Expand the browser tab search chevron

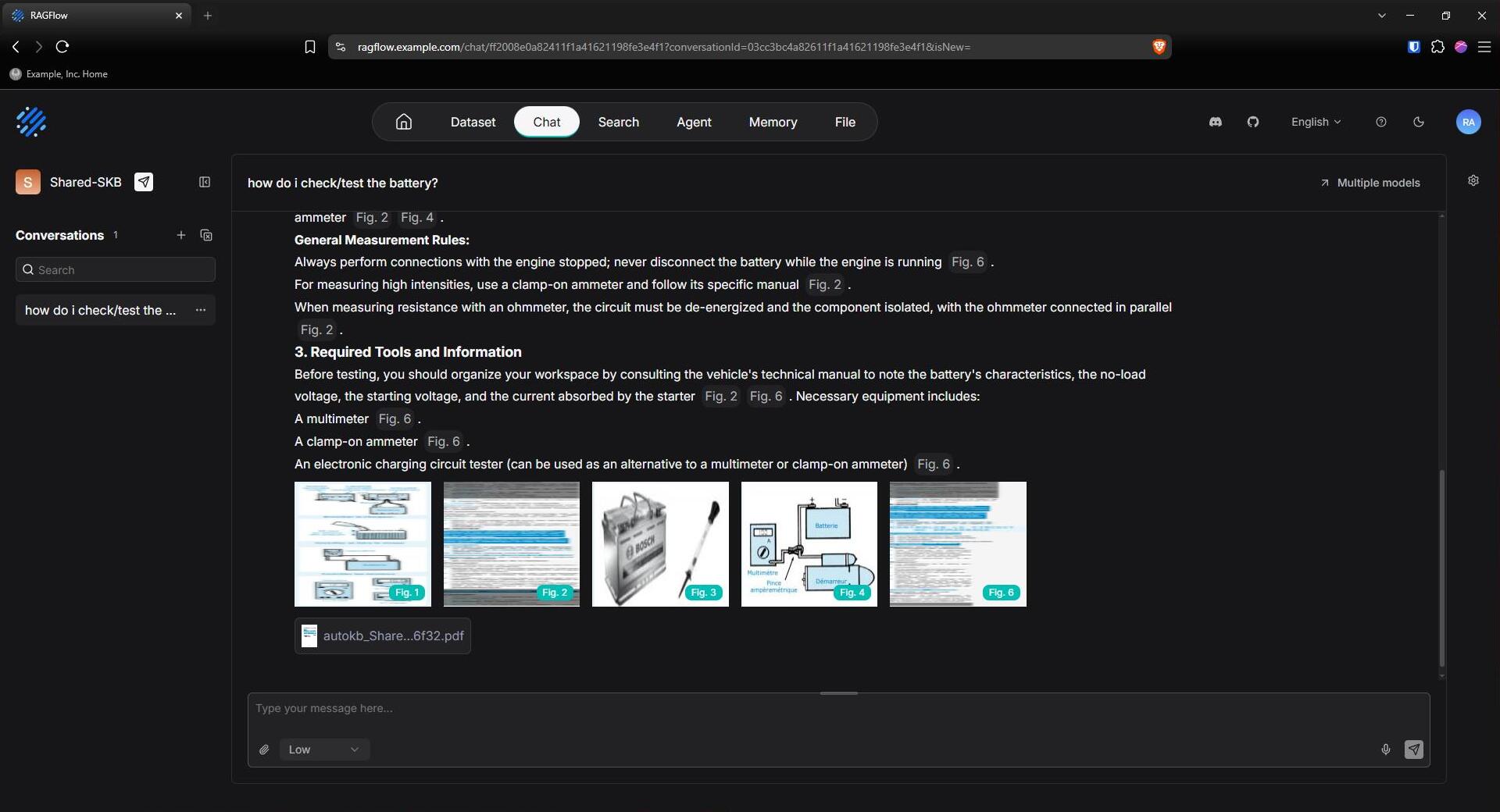point(1382,16)
